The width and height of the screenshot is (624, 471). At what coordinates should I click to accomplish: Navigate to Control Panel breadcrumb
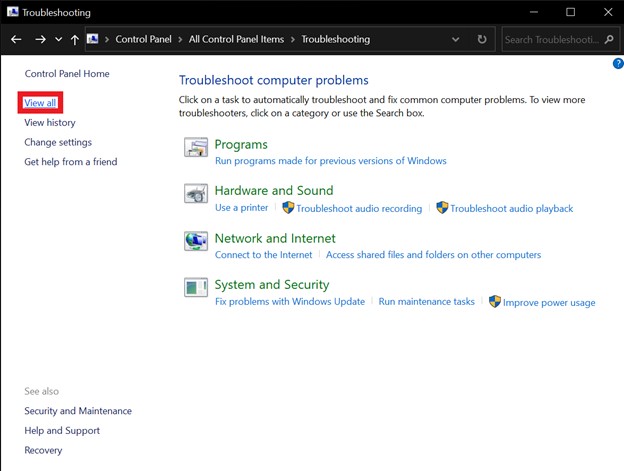pyautogui.click(x=143, y=39)
